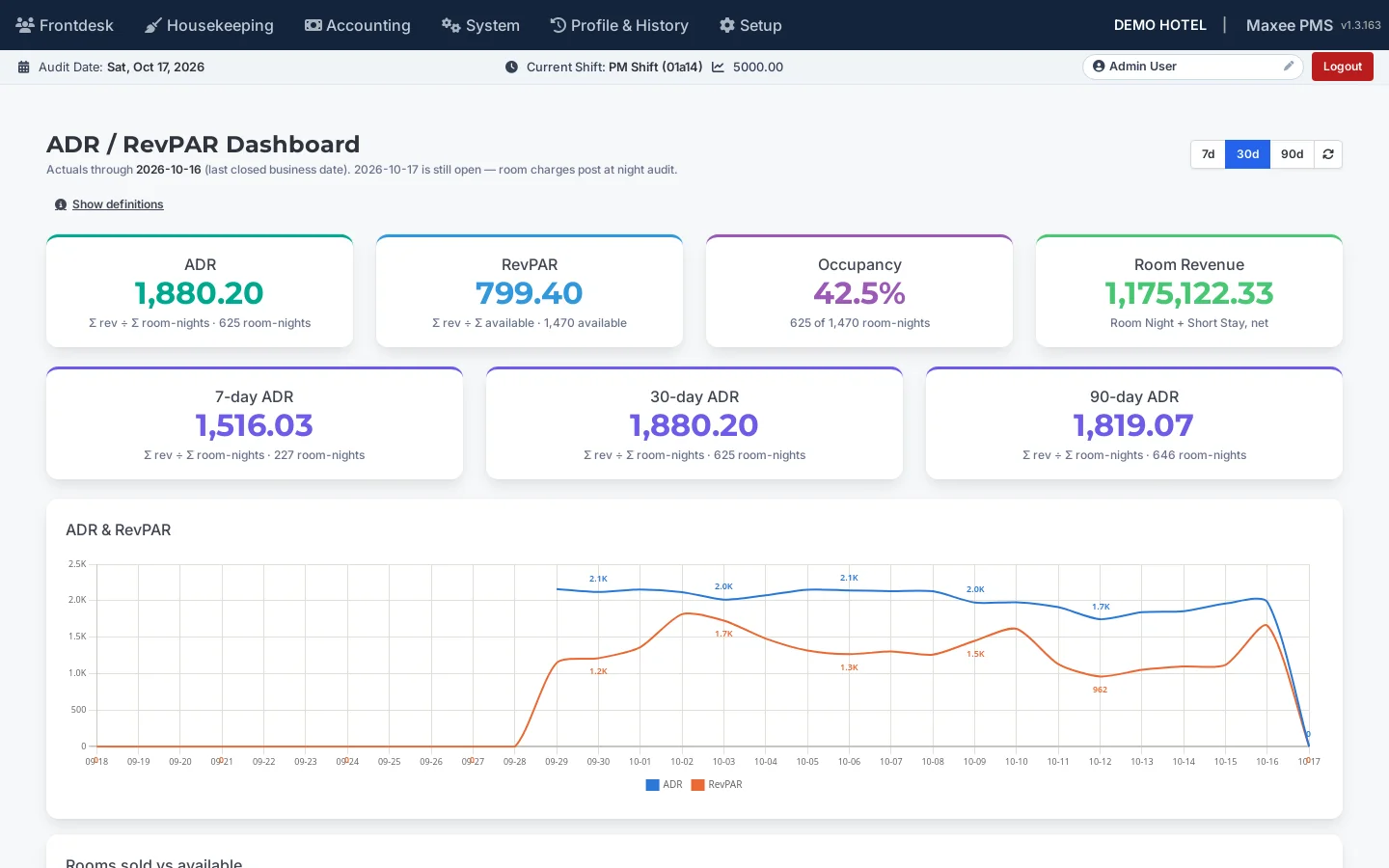The height and width of the screenshot is (868, 1389).
Task: Click the 30-day ADR card value 1,880.20
Action: coord(694,425)
